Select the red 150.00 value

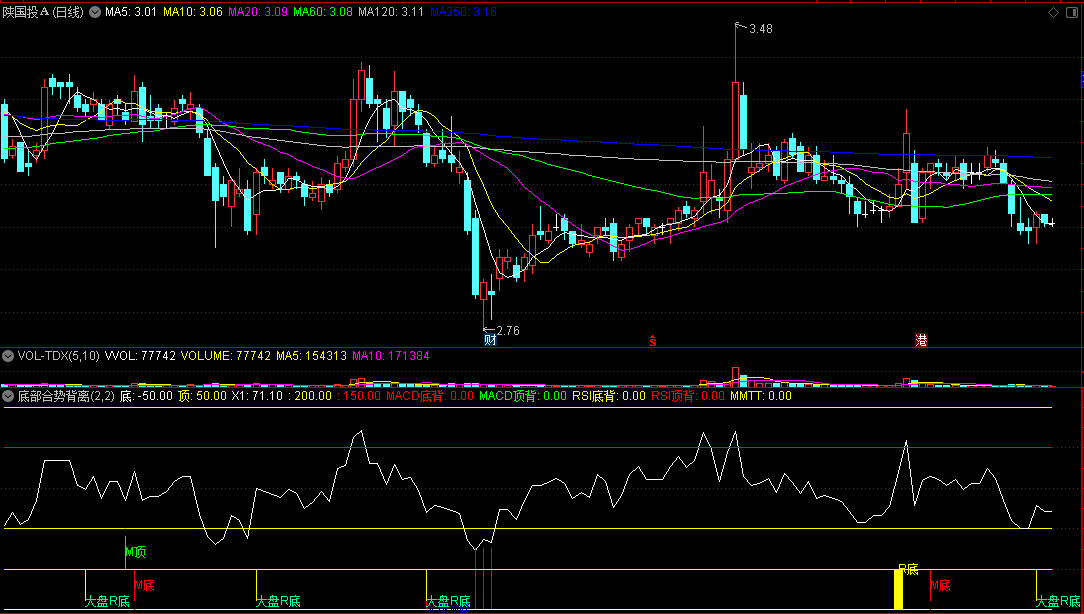coord(359,396)
